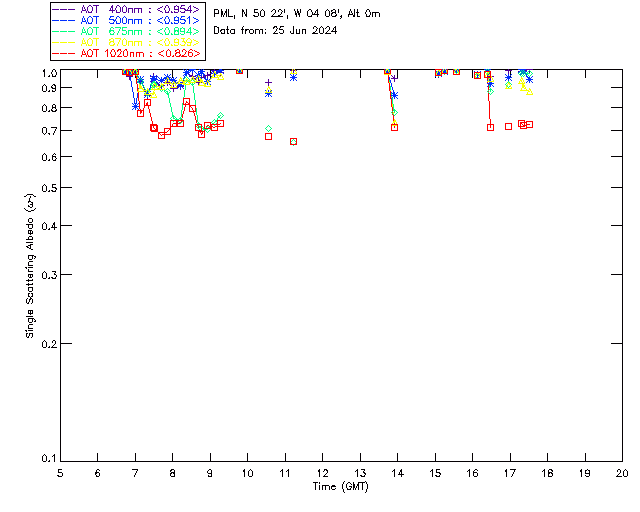
Task: Click the AOT 1020nm legend entry
Action: (x=126, y=53)
